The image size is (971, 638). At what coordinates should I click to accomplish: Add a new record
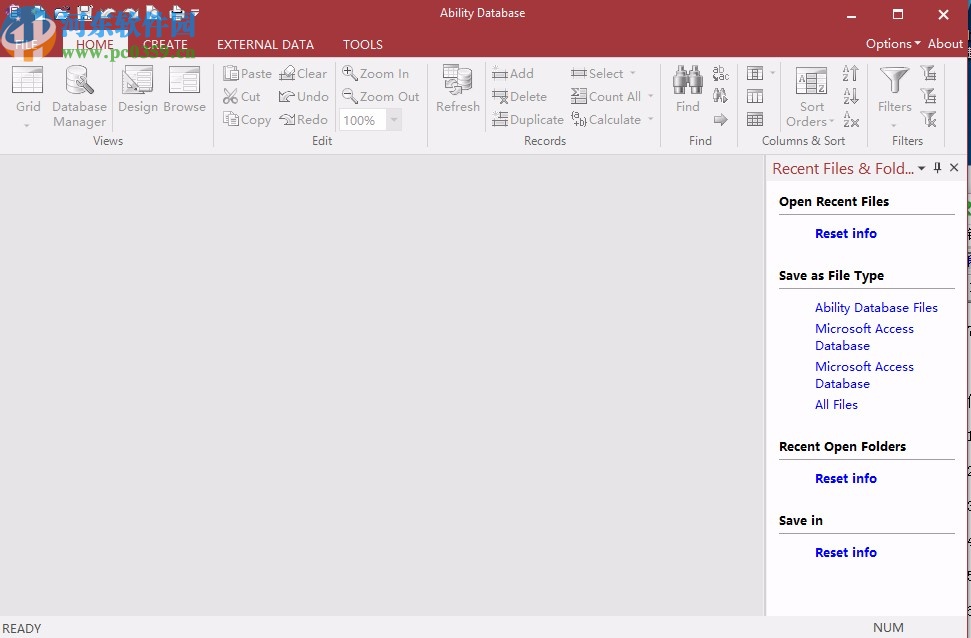point(513,73)
